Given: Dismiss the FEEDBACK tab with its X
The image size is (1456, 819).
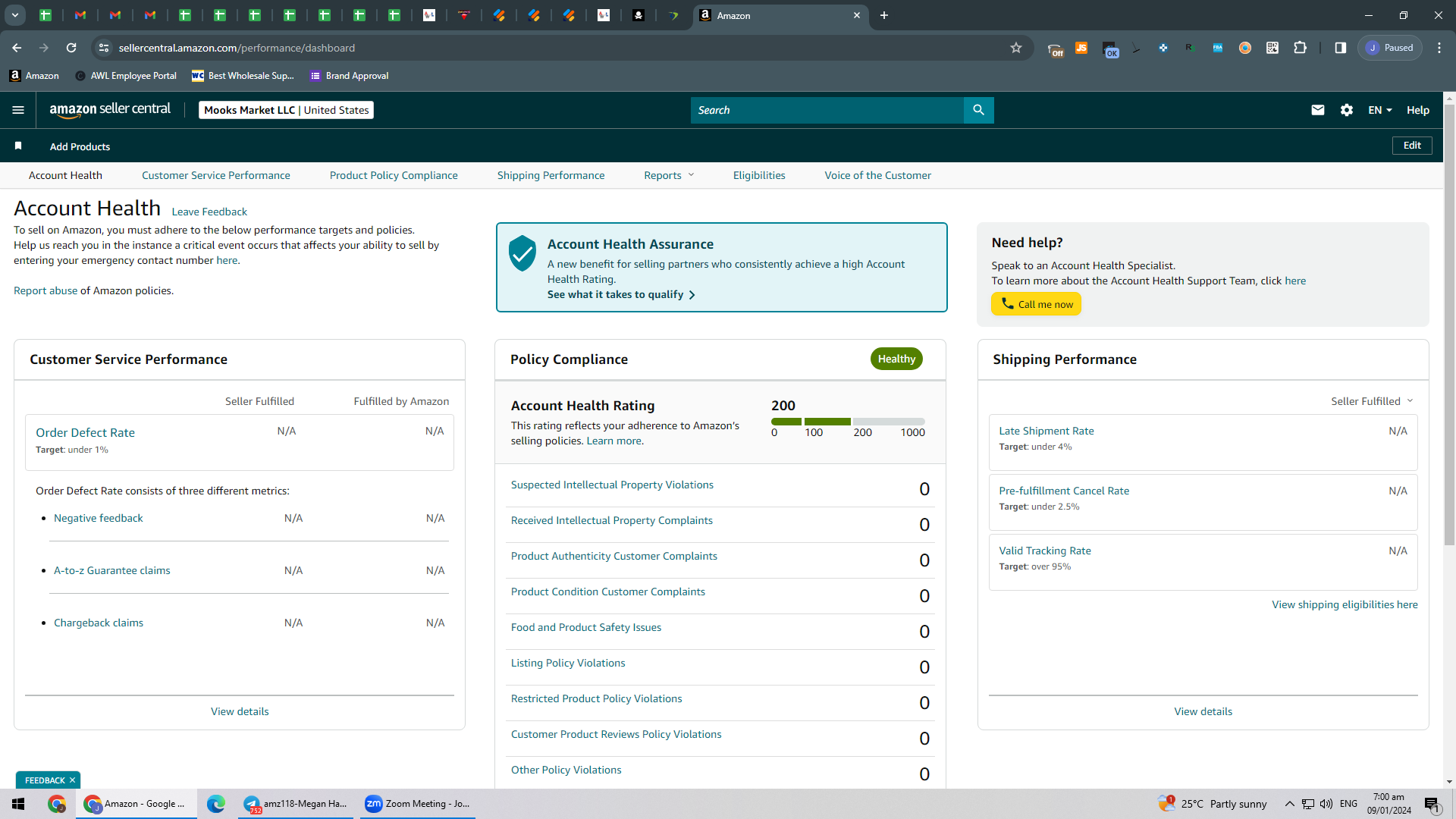Looking at the screenshot, I should pos(72,780).
